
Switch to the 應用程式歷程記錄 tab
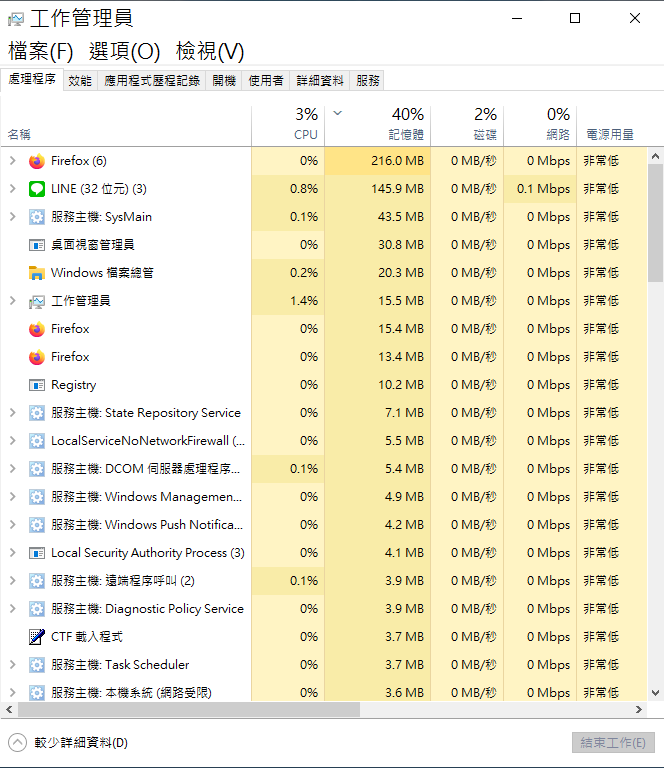(x=152, y=81)
